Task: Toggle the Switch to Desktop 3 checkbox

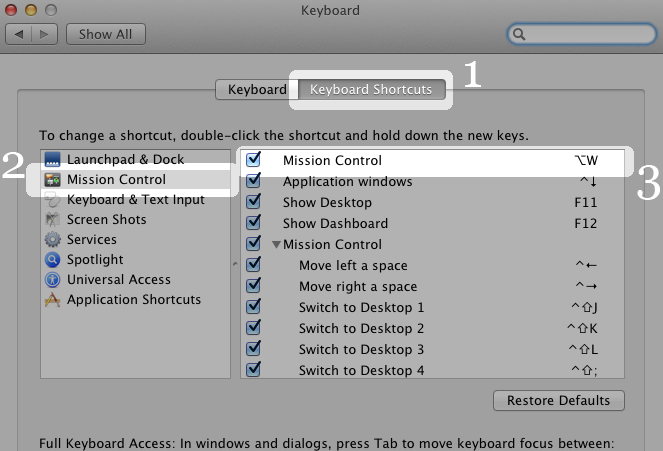Action: click(x=253, y=348)
